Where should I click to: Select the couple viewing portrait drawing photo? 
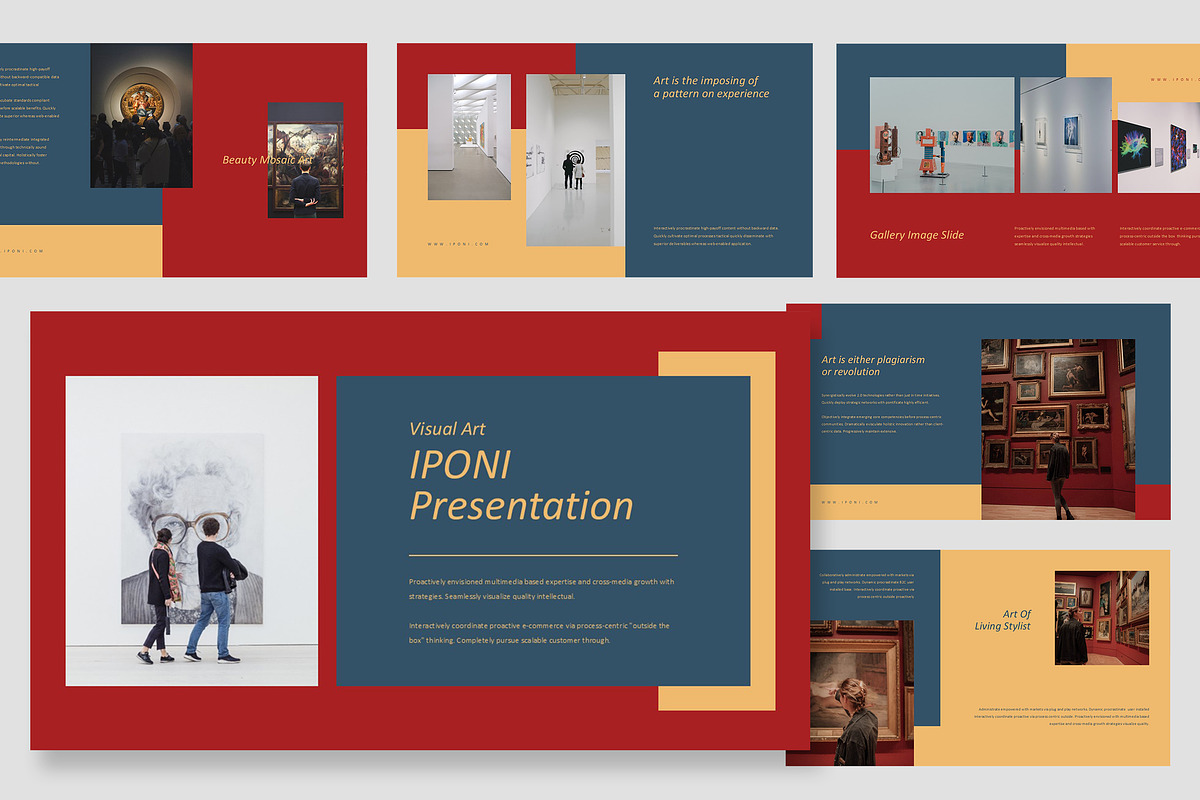tap(192, 531)
